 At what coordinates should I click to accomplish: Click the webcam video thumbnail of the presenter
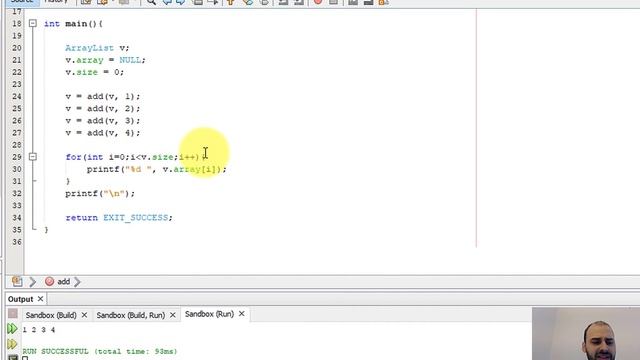(x=586, y=333)
